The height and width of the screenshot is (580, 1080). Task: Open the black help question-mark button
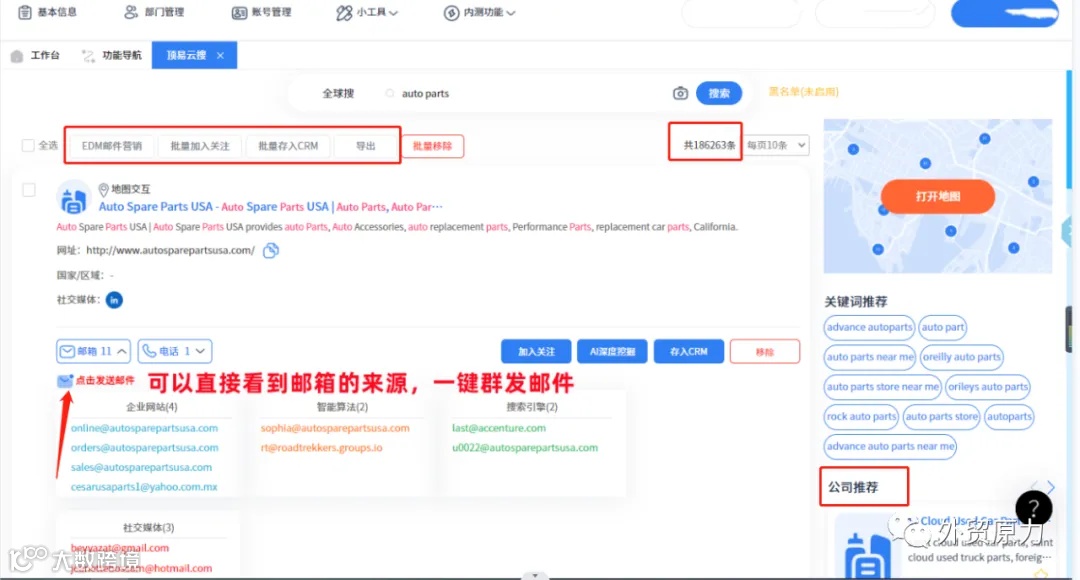(x=1033, y=508)
